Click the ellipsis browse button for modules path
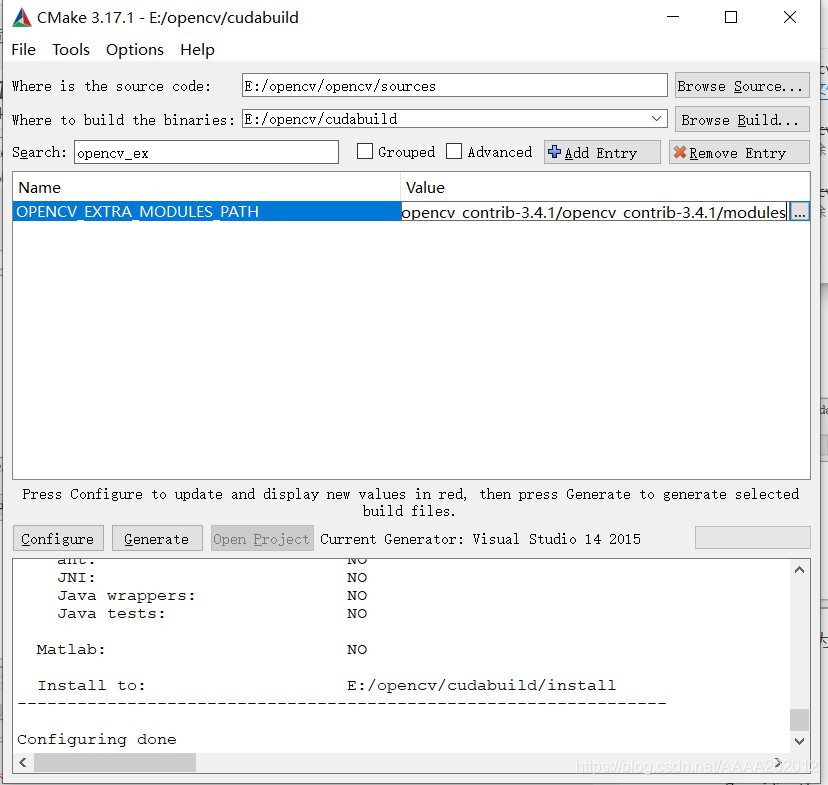The width and height of the screenshot is (828, 785). click(799, 212)
